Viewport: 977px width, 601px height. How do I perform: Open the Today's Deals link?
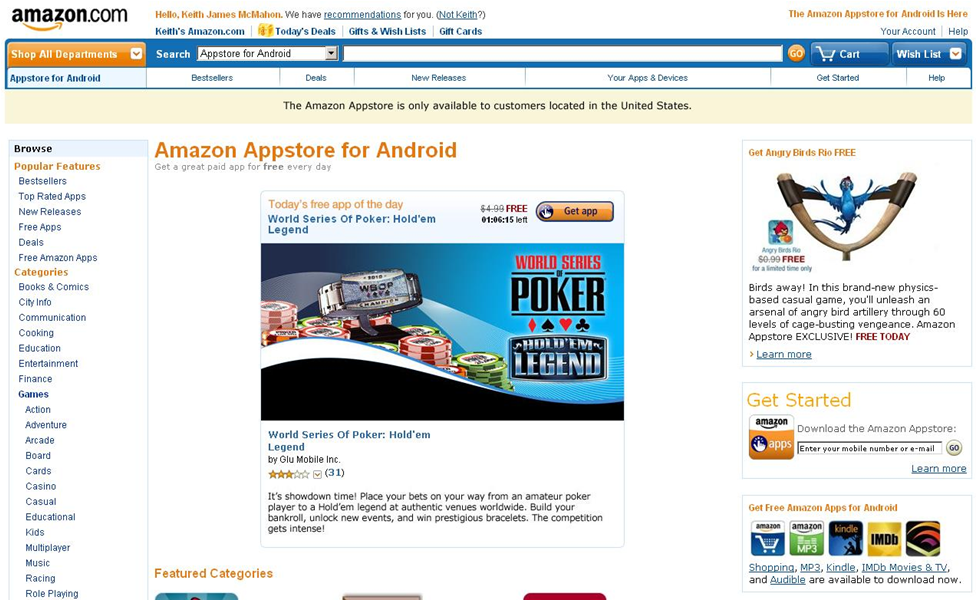tap(297, 31)
